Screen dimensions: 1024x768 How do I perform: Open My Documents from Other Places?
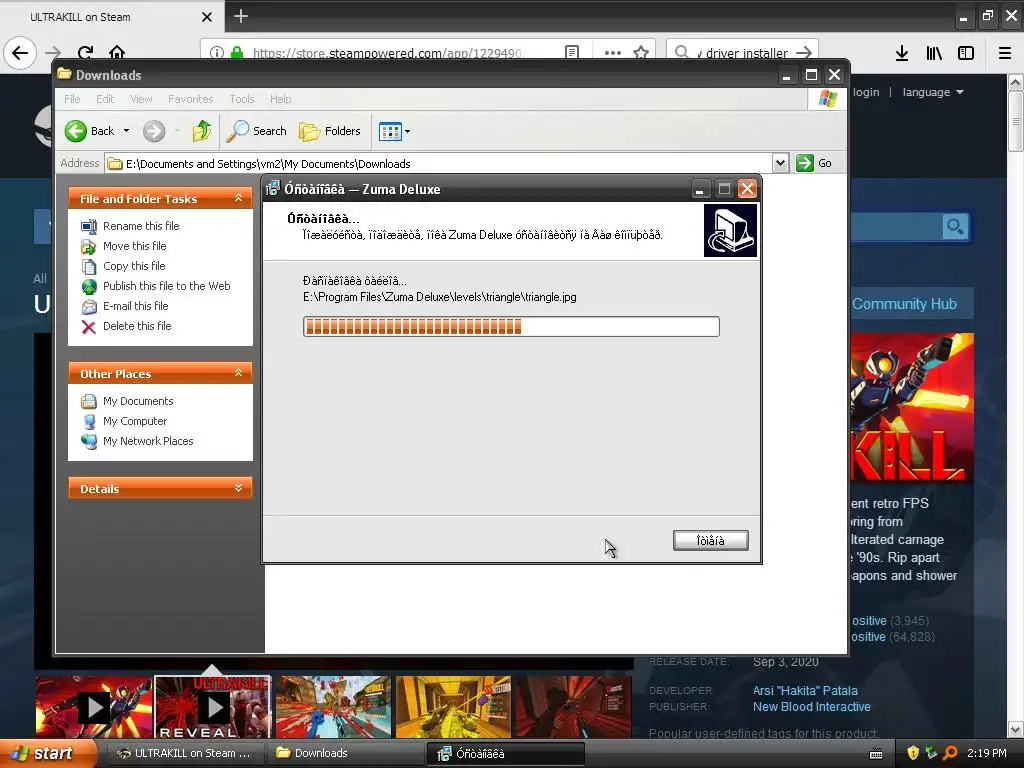138,401
